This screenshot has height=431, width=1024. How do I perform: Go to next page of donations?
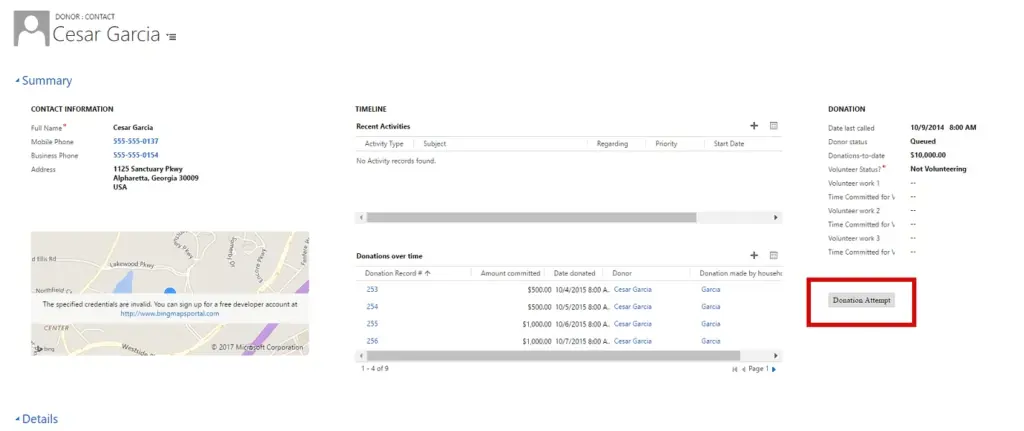(774, 369)
